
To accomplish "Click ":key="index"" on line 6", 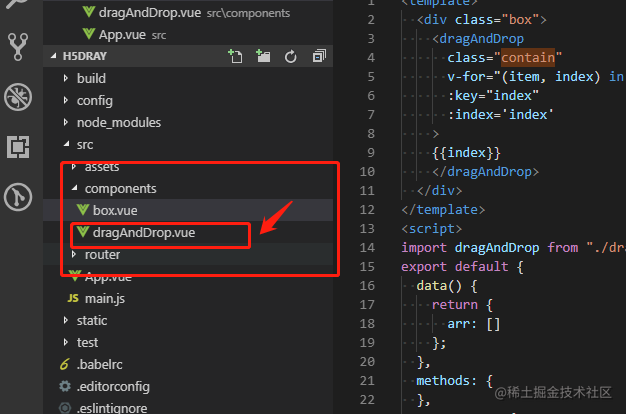I will [x=493, y=95].
